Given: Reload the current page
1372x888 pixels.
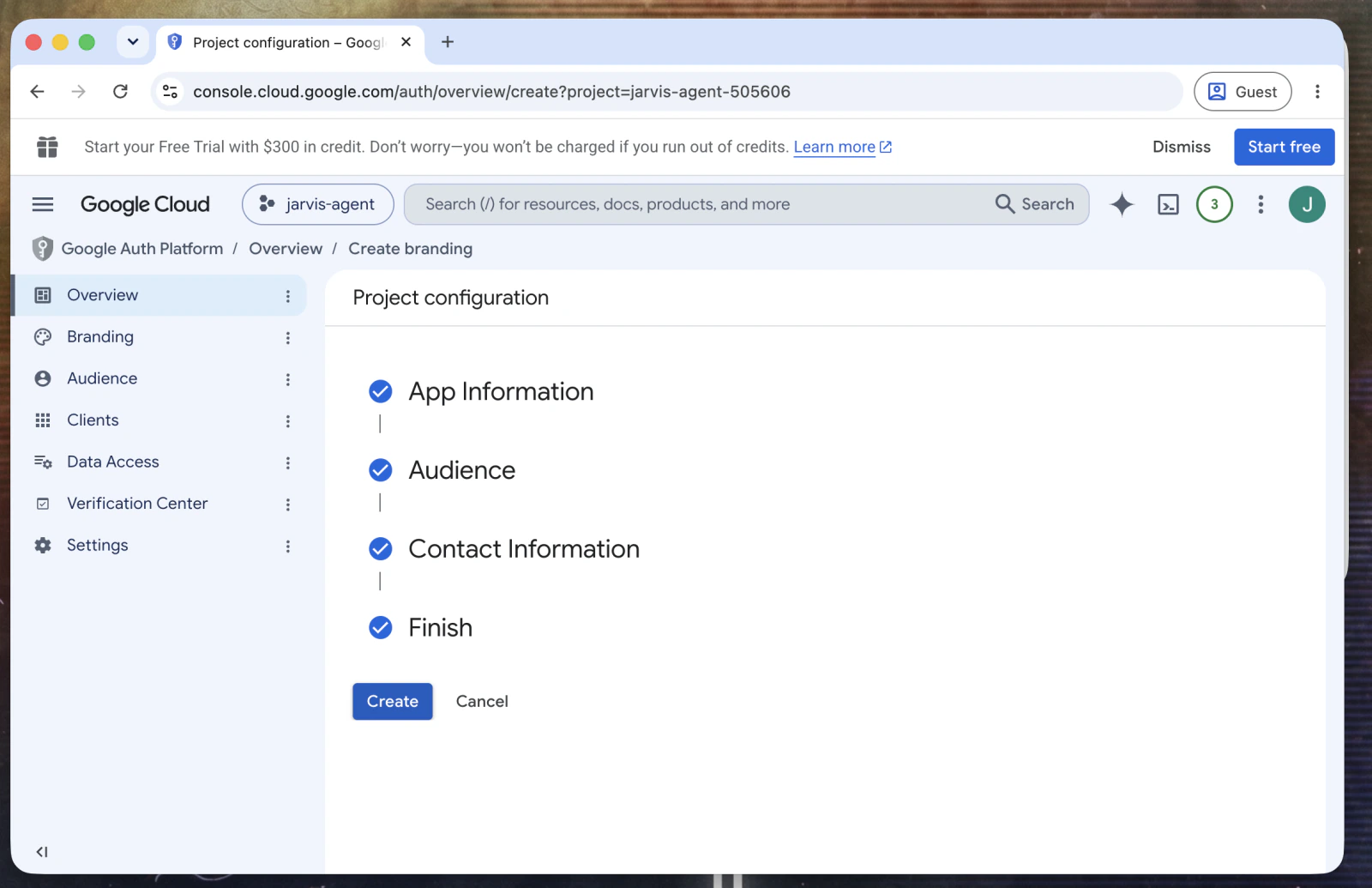Looking at the screenshot, I should click(x=120, y=92).
